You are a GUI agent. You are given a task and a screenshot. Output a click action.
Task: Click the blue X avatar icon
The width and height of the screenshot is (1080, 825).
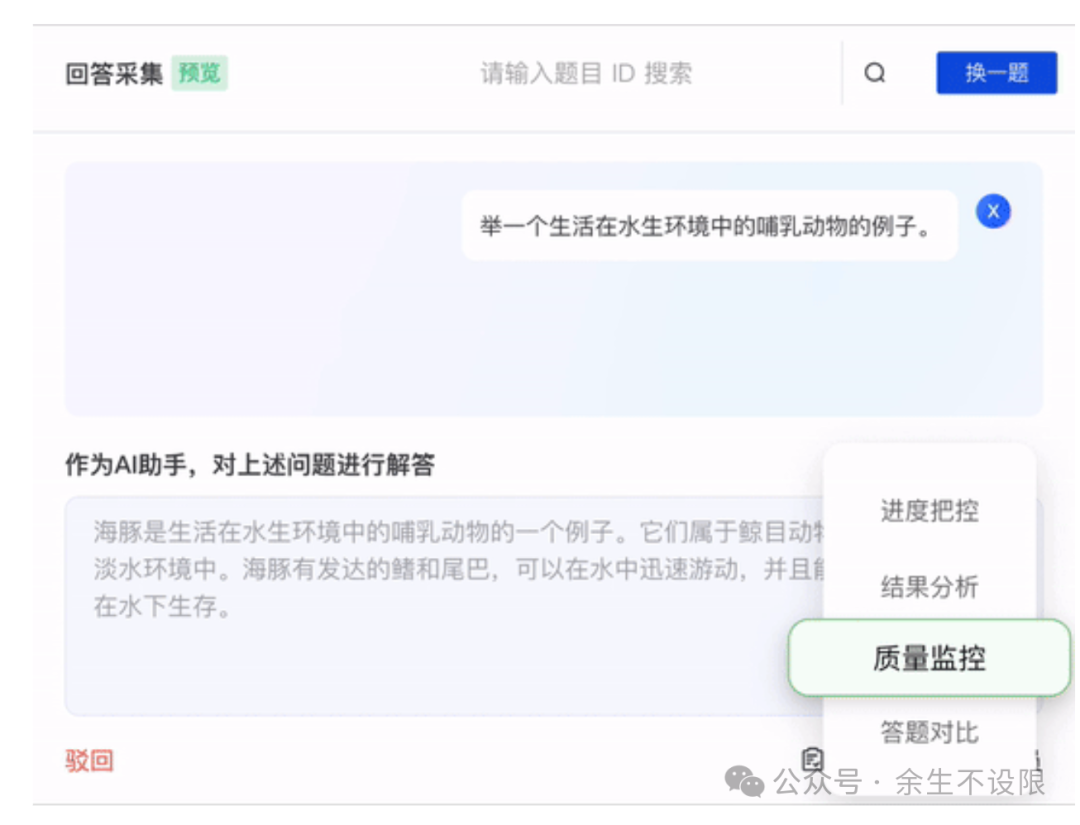click(x=993, y=211)
